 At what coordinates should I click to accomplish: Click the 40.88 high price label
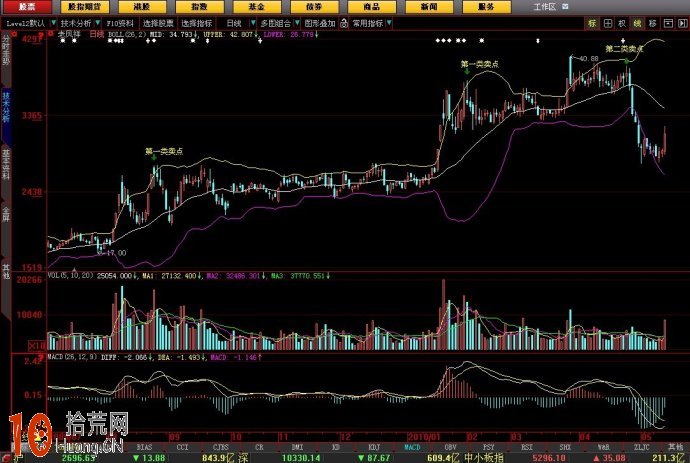coord(589,59)
